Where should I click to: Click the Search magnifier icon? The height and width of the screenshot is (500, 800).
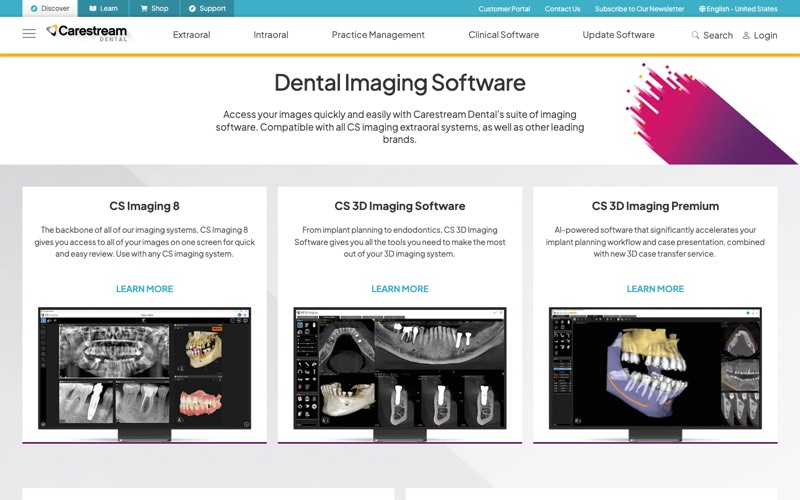[x=695, y=35]
